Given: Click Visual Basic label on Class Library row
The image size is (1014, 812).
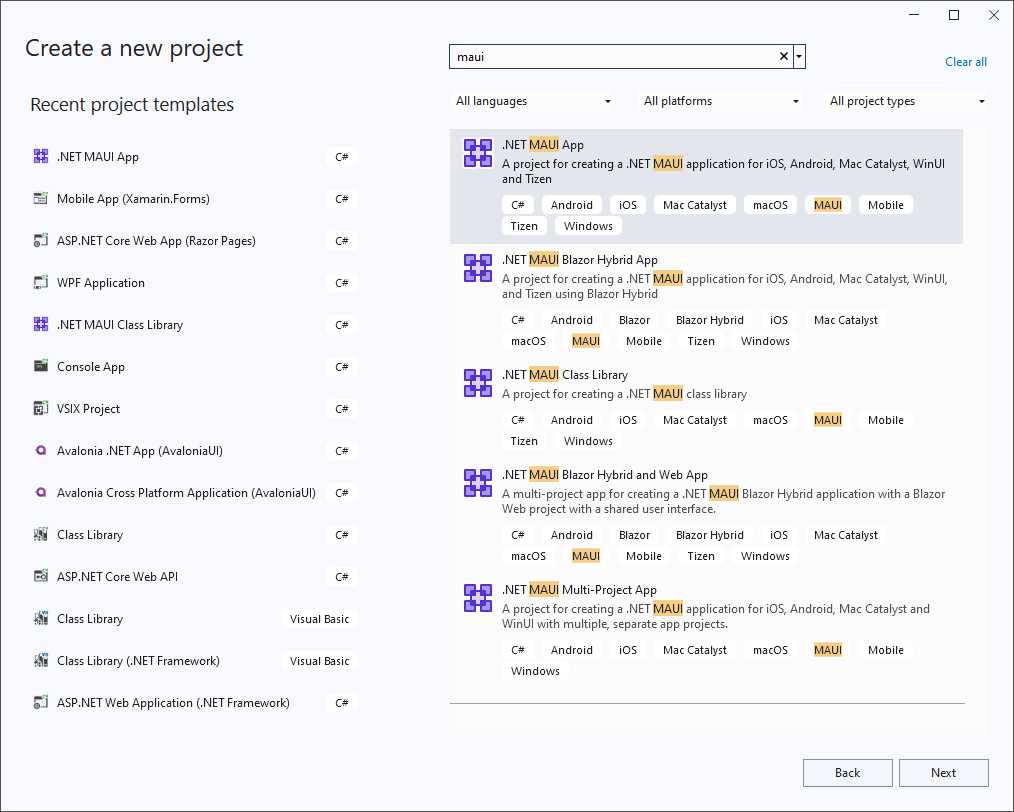Looking at the screenshot, I should (x=319, y=619).
